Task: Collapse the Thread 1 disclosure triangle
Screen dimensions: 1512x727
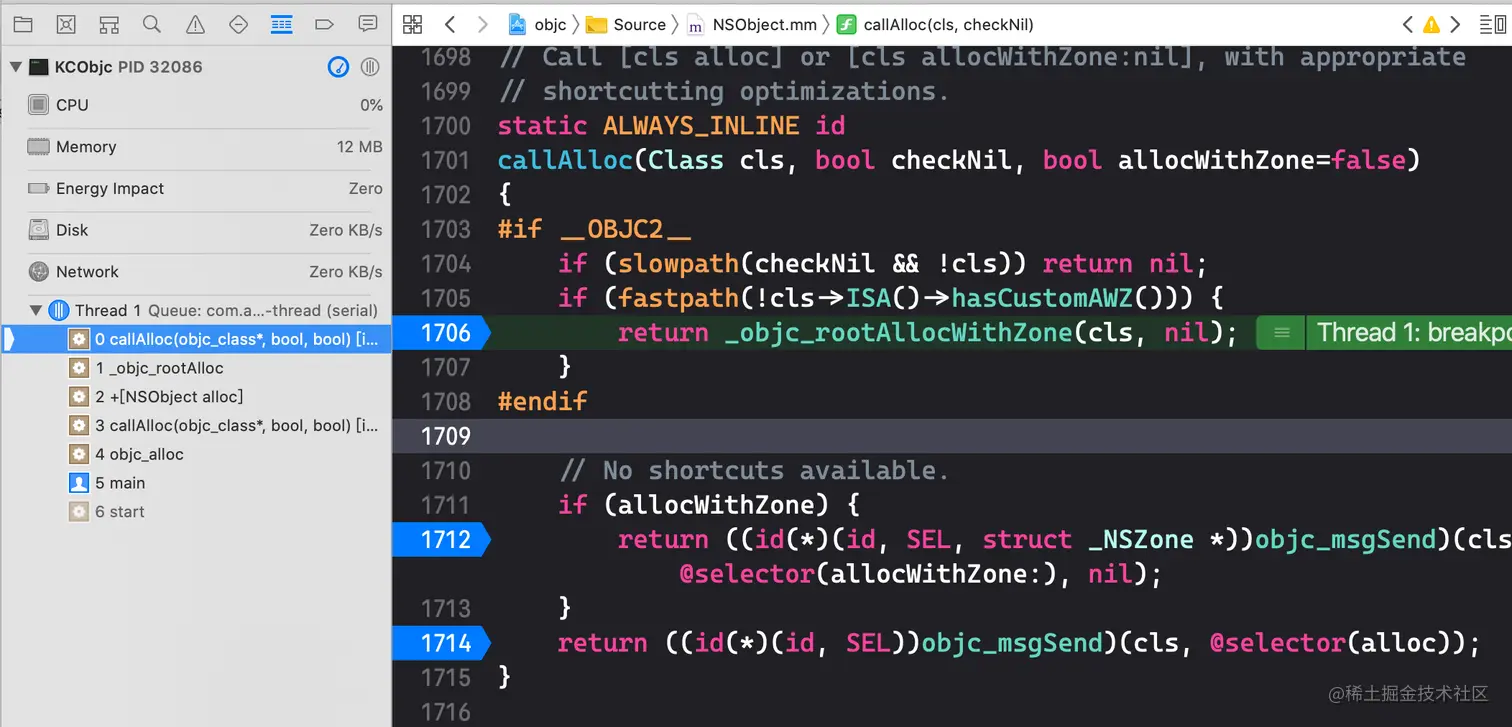Action: click(36, 310)
